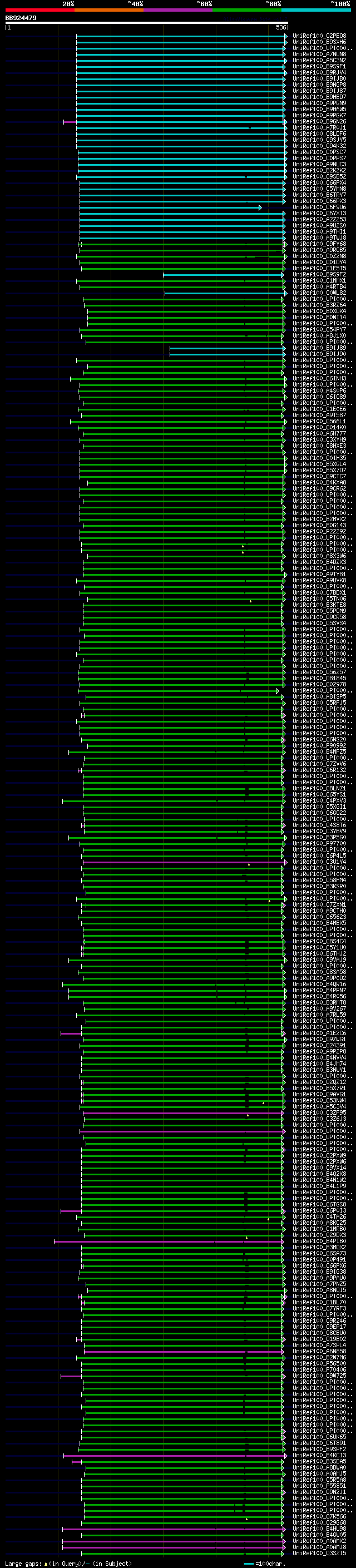The width and height of the screenshot is (356, 1568).
Task: Select the UniRef100_A7R0J1 hit
Action: pyautogui.click(x=319, y=128)
